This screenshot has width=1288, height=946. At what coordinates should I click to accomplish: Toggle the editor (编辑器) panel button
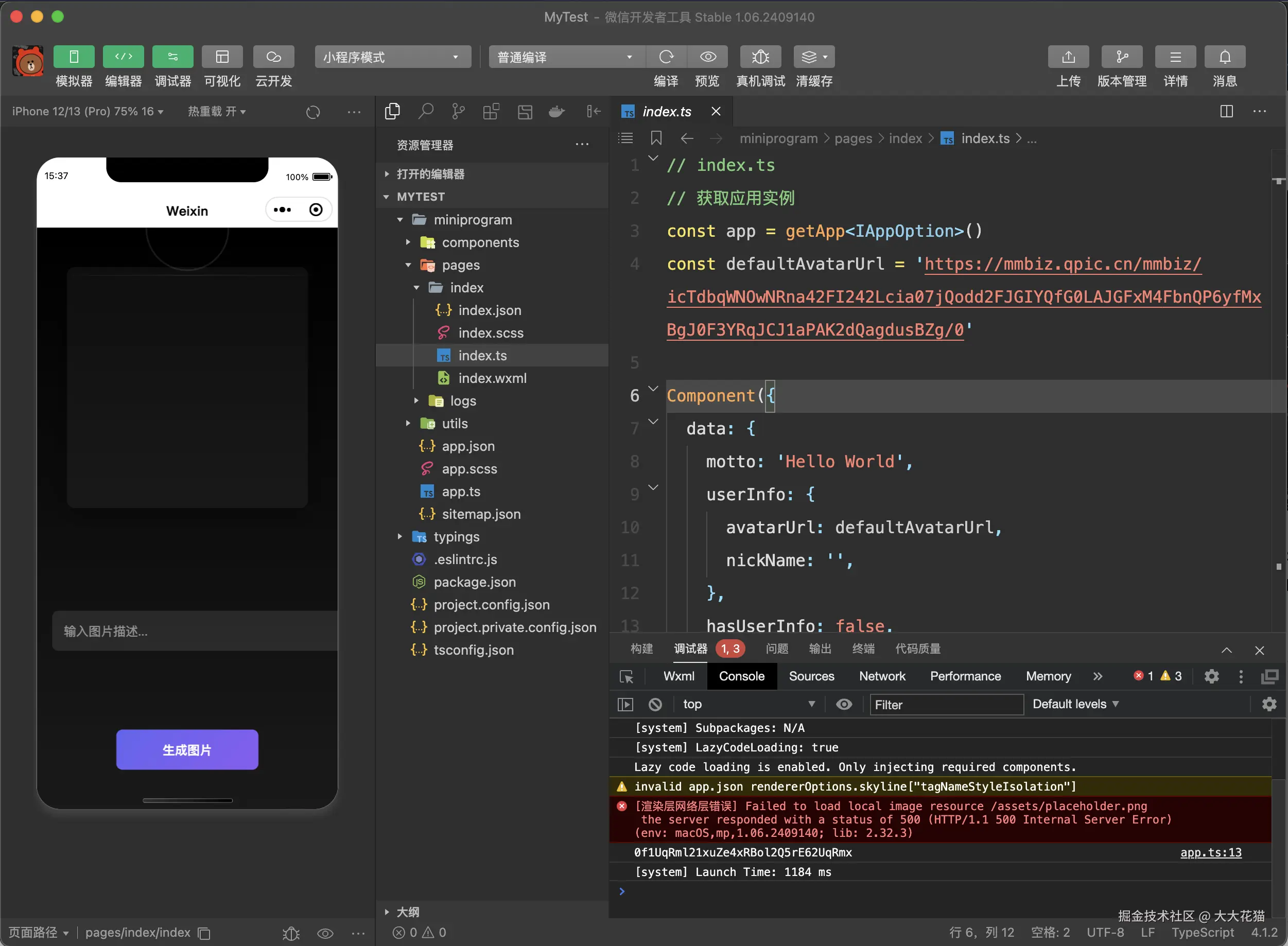click(123, 57)
